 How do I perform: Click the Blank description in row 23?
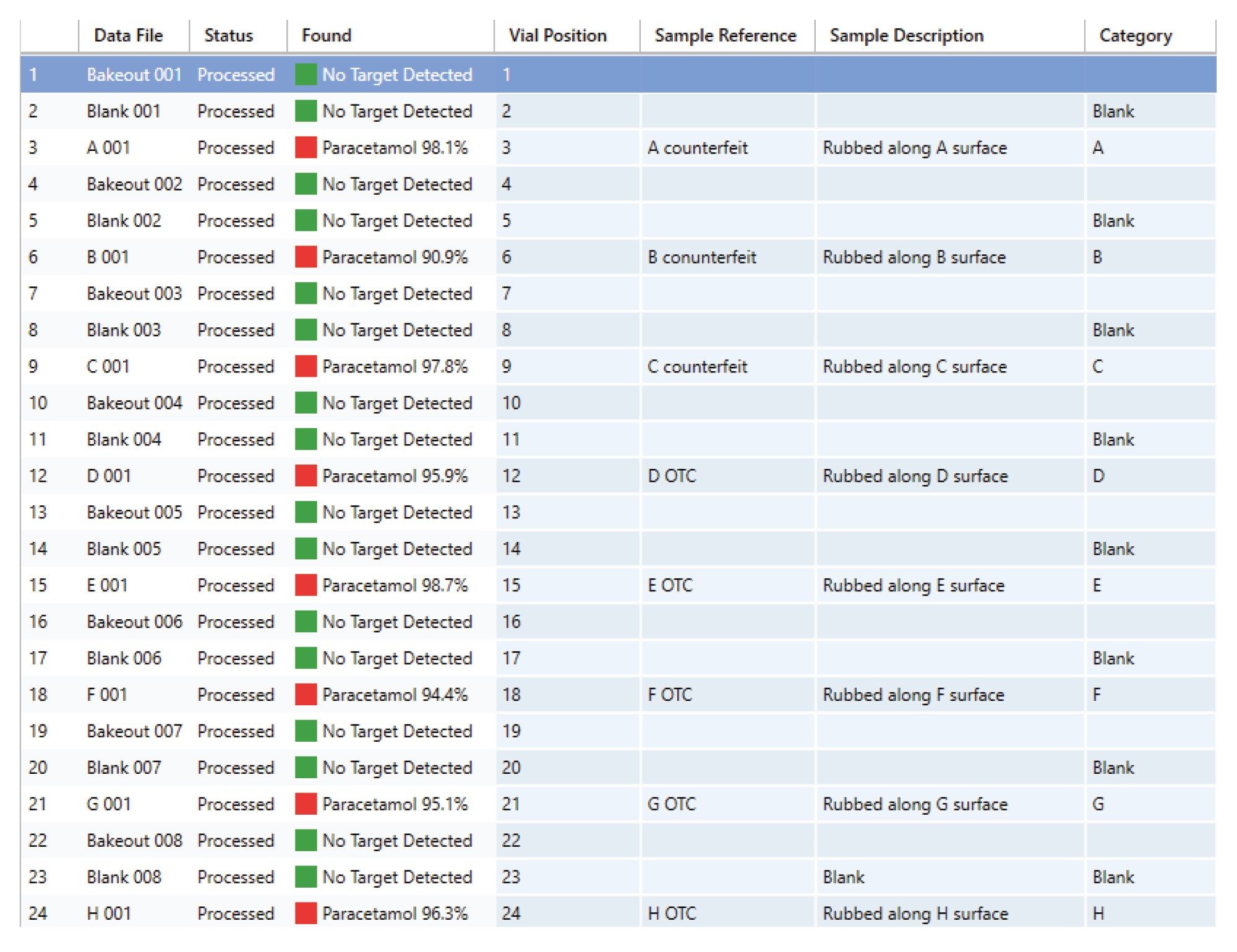(844, 878)
